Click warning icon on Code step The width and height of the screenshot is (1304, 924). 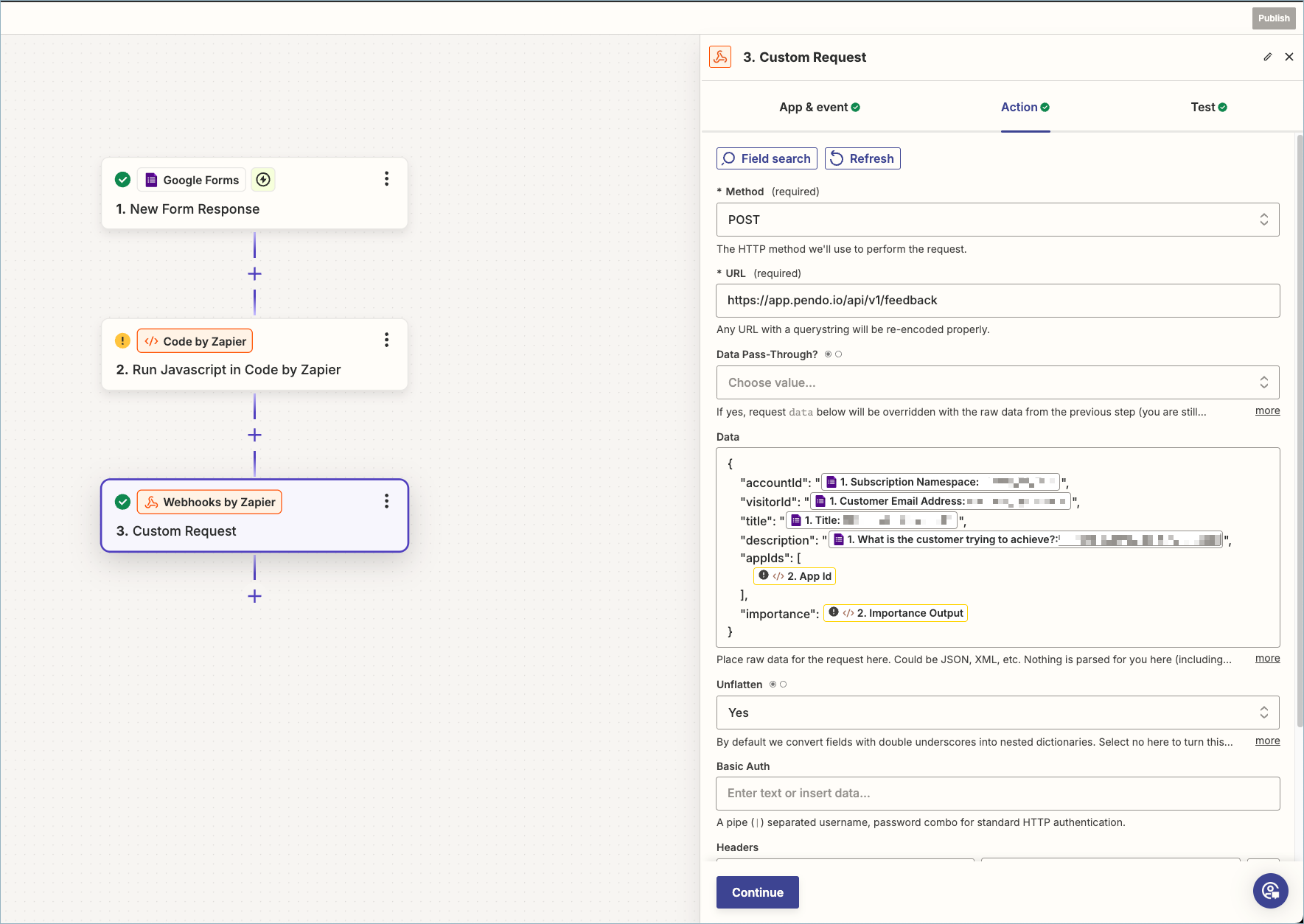click(123, 340)
